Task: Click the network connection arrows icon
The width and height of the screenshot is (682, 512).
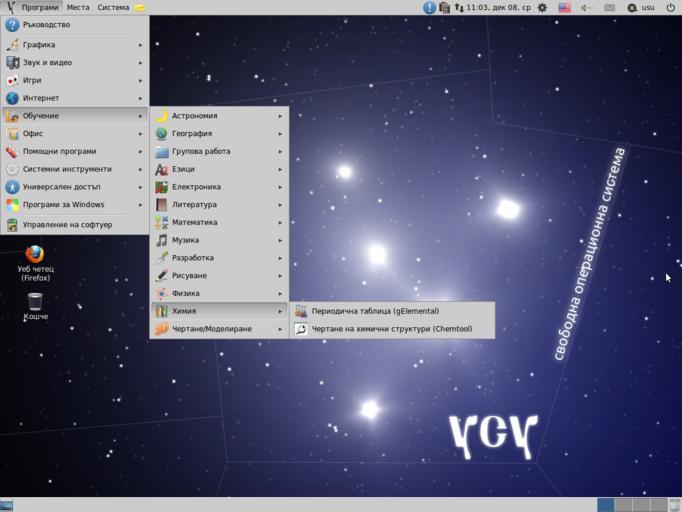Action: pyautogui.click(x=458, y=7)
